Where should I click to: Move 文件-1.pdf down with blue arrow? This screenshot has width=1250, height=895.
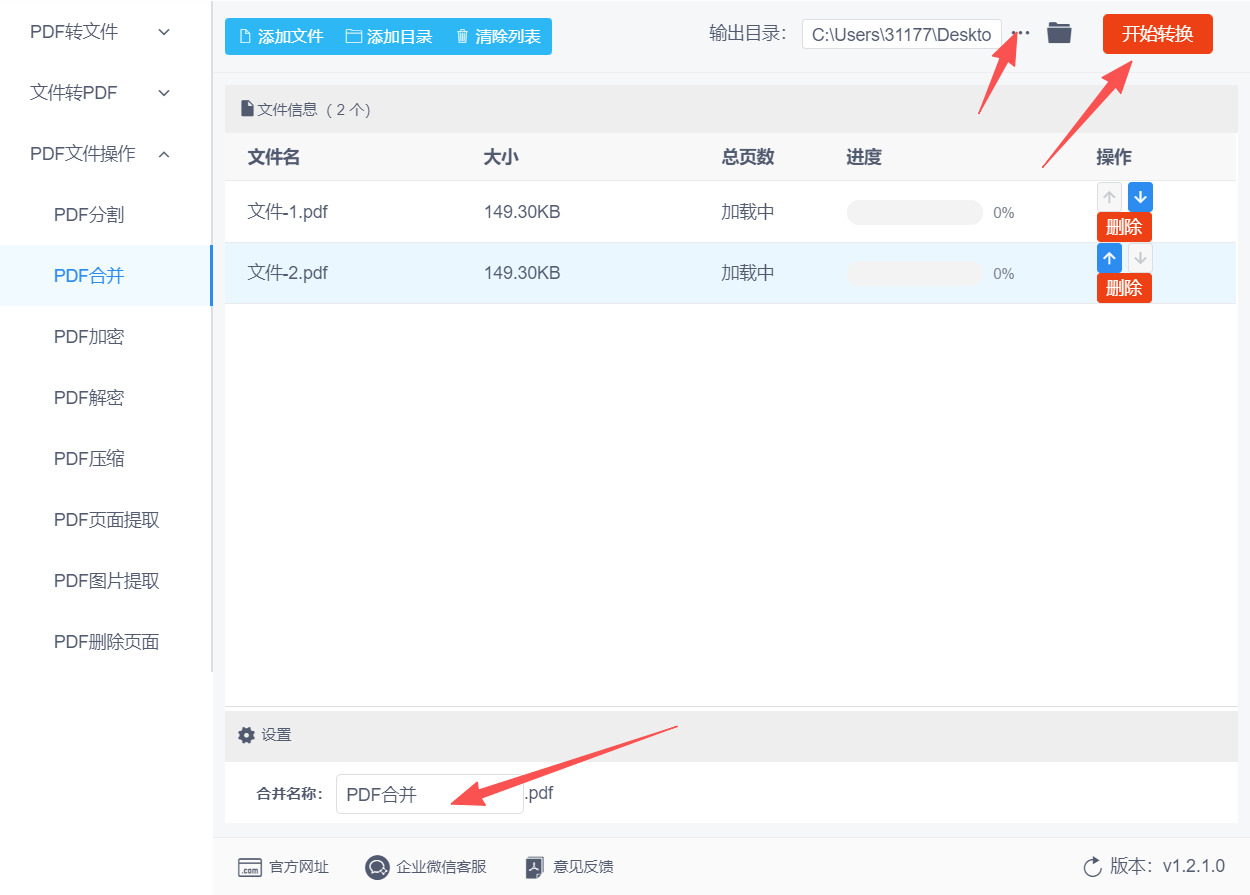click(1140, 197)
